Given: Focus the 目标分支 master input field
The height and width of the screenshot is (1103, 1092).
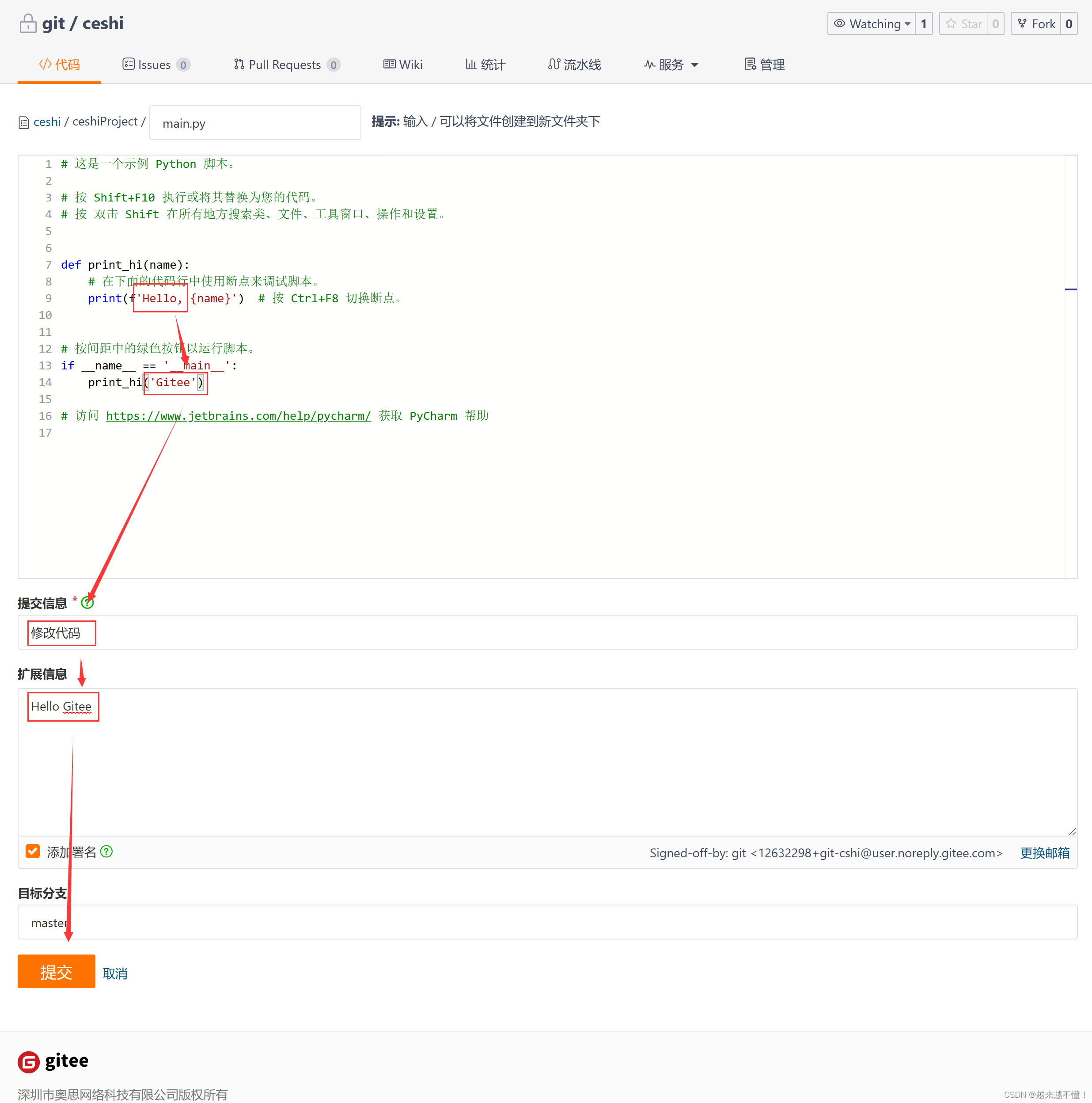Looking at the screenshot, I should pyautogui.click(x=547, y=923).
